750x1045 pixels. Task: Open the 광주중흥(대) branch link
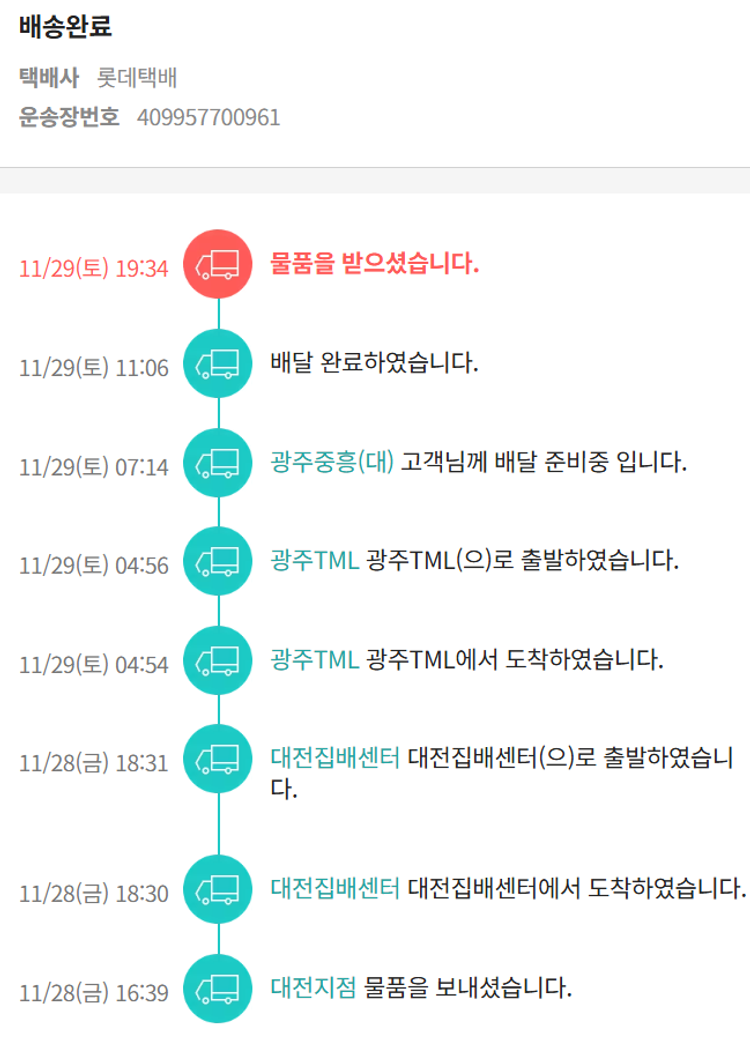point(332,462)
